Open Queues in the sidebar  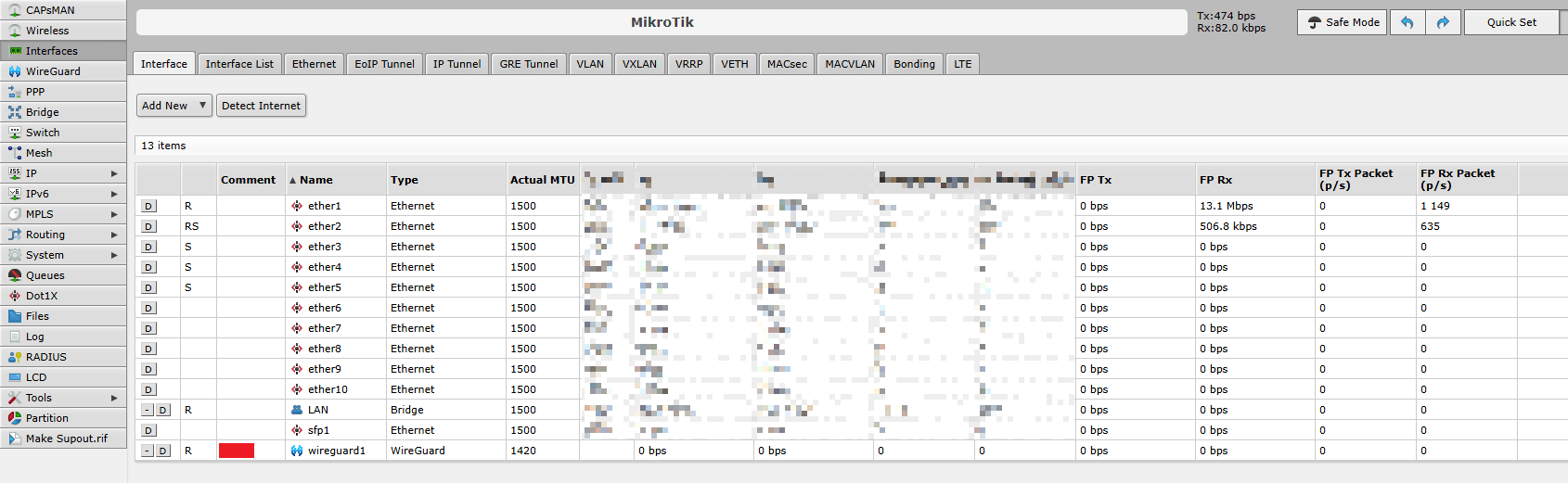[x=45, y=275]
